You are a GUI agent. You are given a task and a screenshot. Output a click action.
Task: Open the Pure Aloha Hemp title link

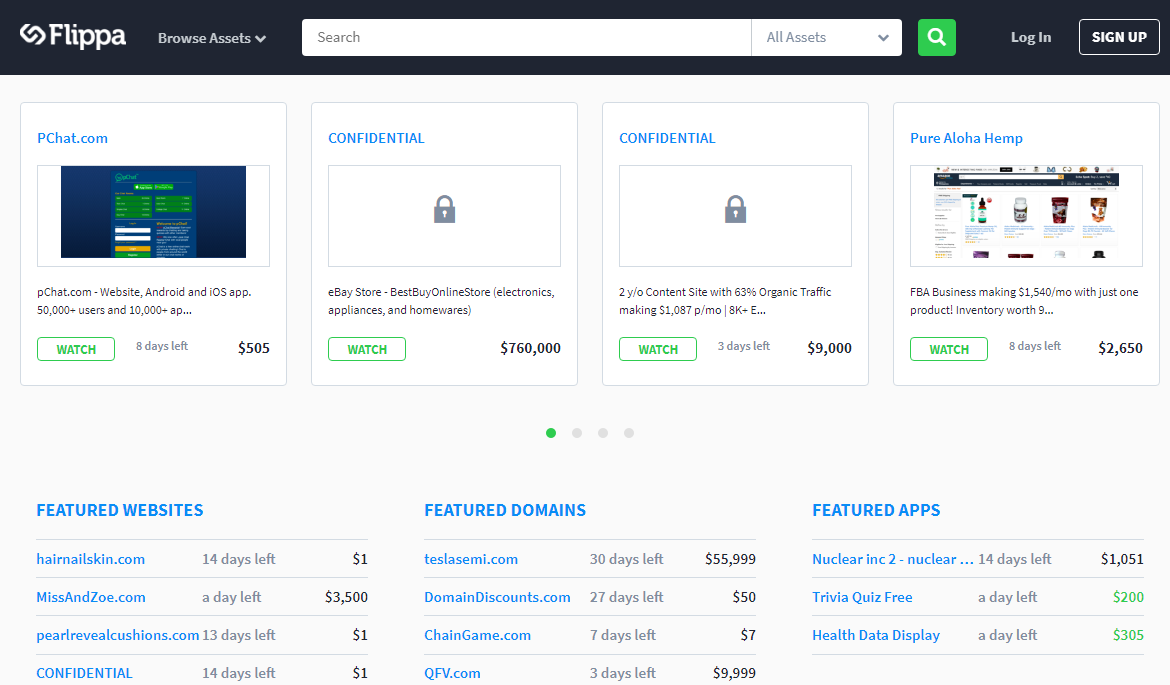click(966, 138)
